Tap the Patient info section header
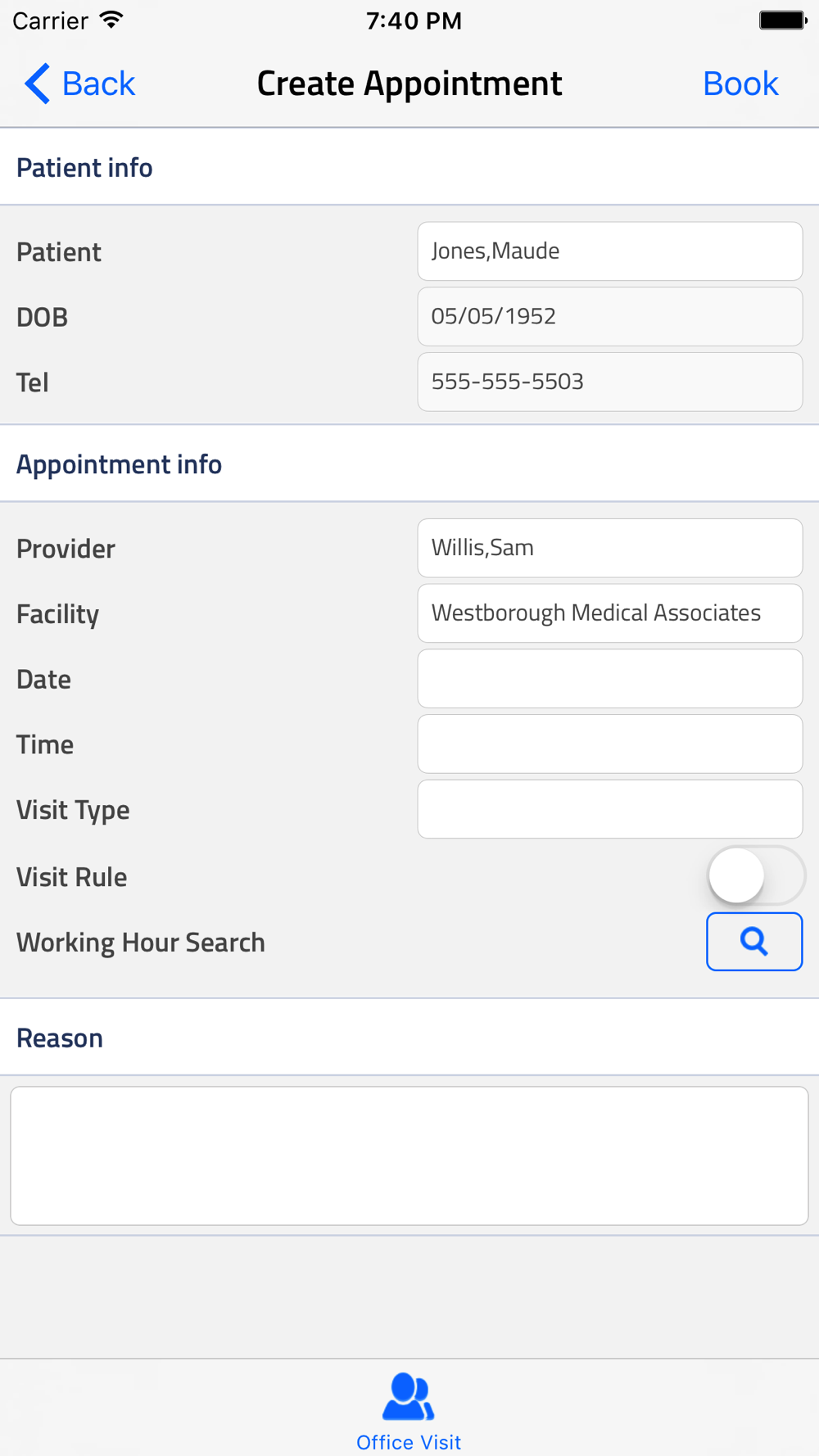The width and height of the screenshot is (819, 1456). (84, 168)
